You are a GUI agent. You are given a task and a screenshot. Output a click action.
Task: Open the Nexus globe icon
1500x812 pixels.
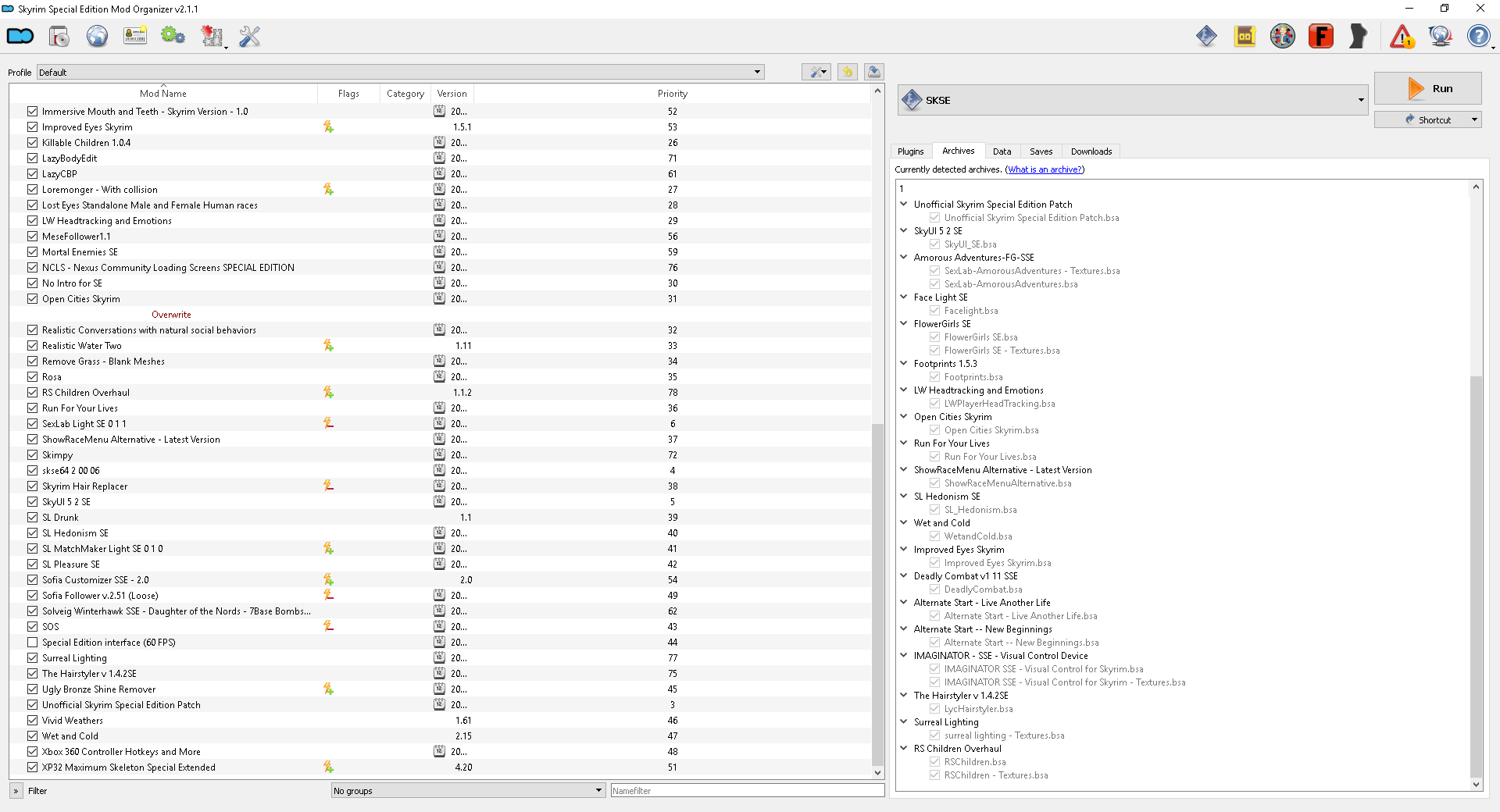coord(97,36)
